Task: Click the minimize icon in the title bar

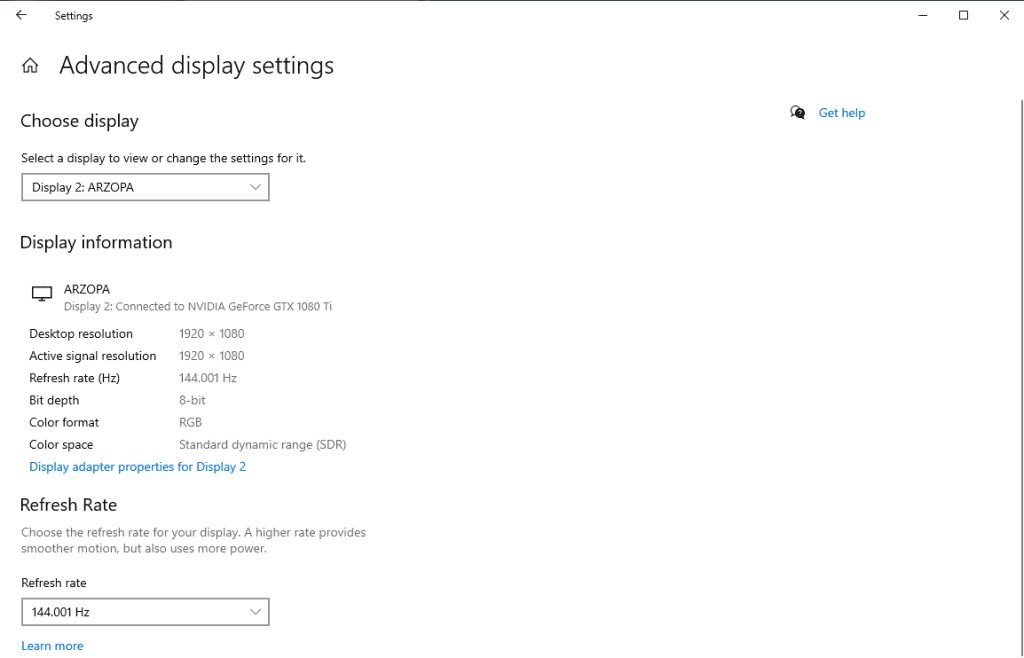Action: coord(922,15)
